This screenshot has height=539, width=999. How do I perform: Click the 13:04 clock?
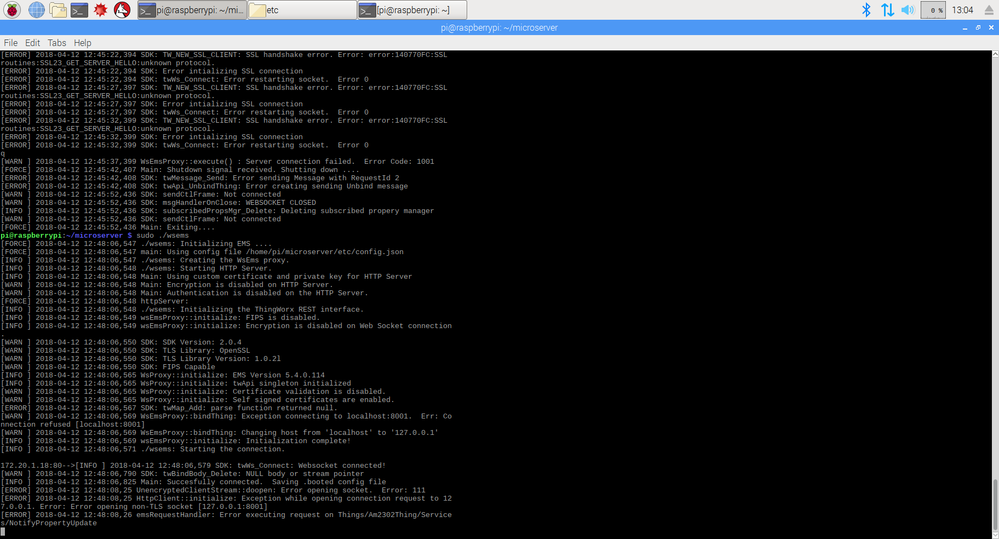point(962,10)
